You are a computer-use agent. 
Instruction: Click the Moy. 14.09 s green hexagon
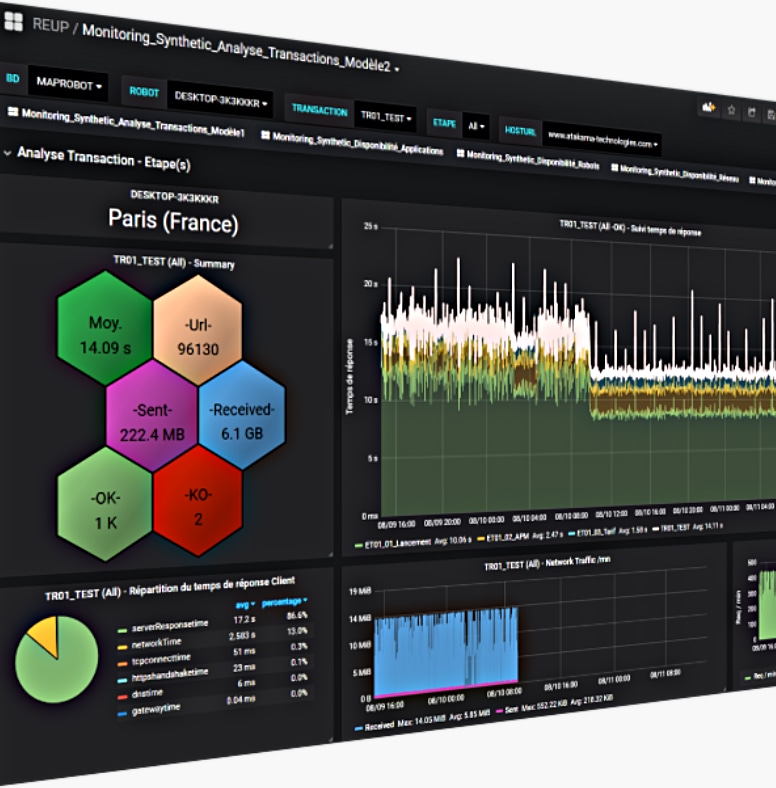coord(105,329)
